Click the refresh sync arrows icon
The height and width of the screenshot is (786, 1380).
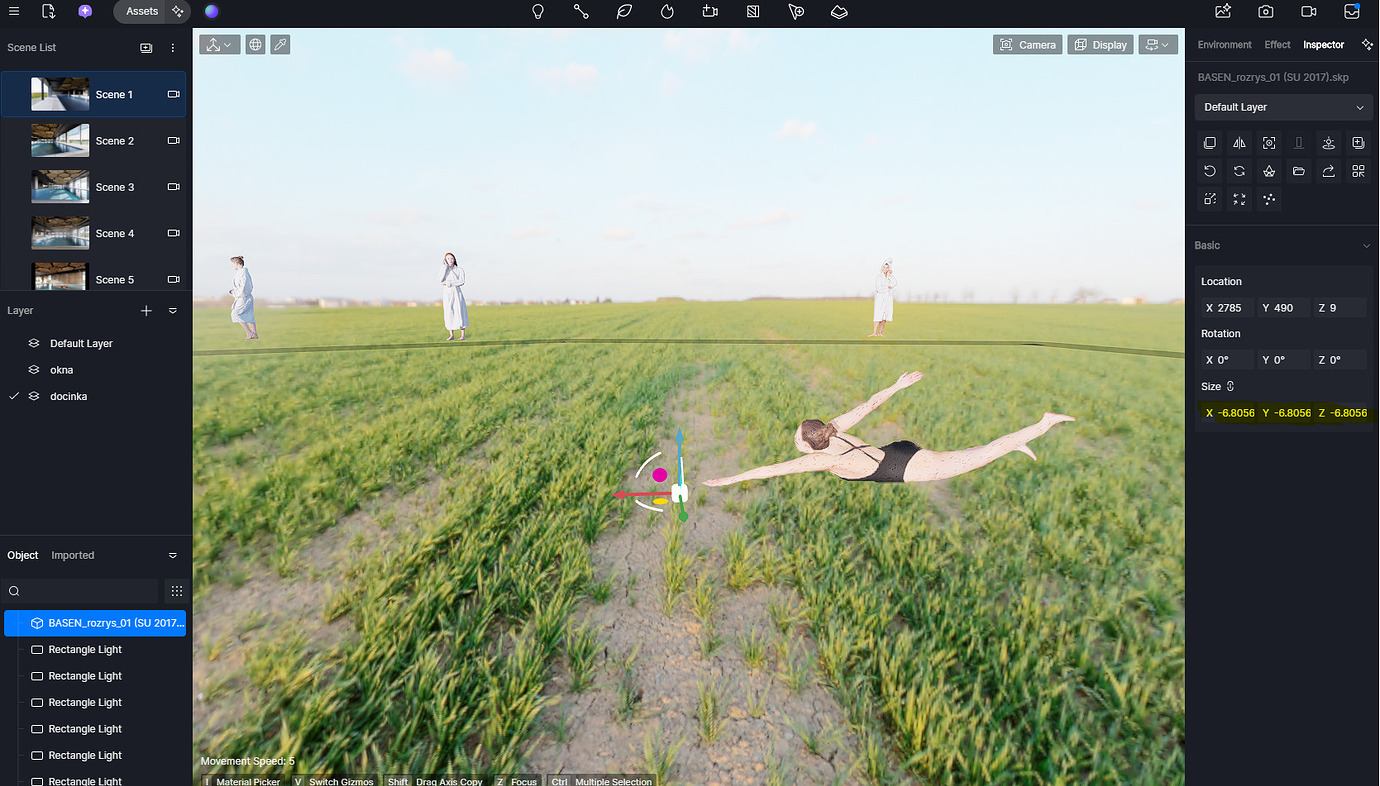point(1239,171)
